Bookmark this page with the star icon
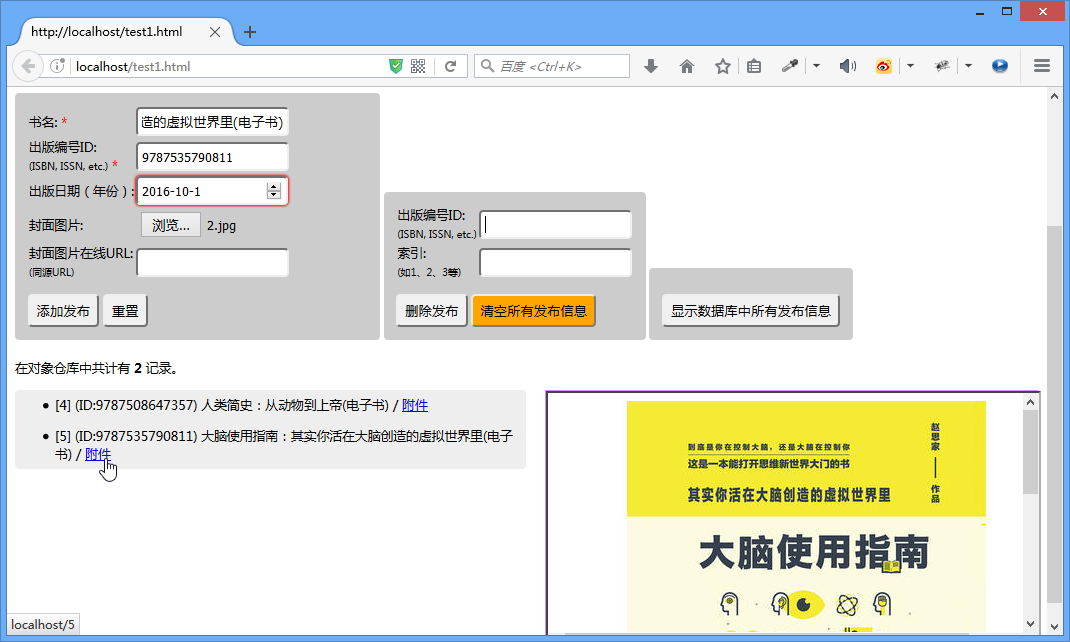Viewport: 1070px width, 642px height. [x=723, y=66]
